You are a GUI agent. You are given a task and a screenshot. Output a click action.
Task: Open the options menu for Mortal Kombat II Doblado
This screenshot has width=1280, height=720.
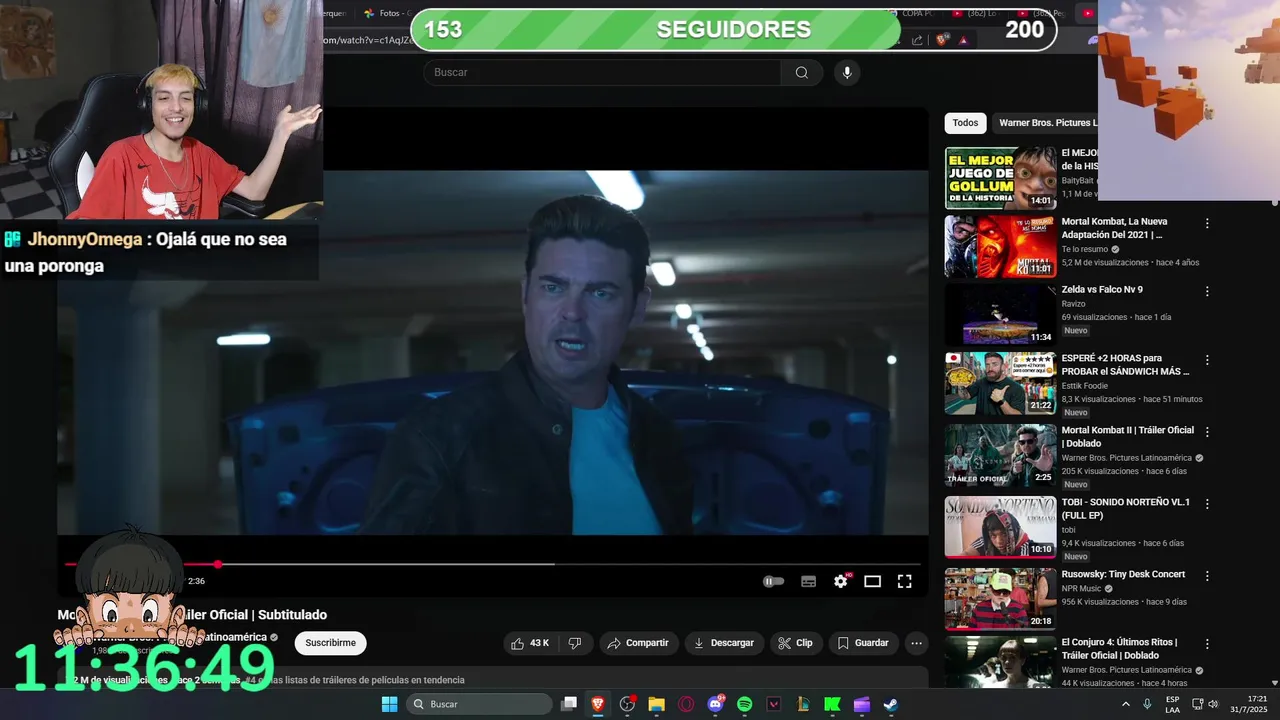coord(1207,432)
